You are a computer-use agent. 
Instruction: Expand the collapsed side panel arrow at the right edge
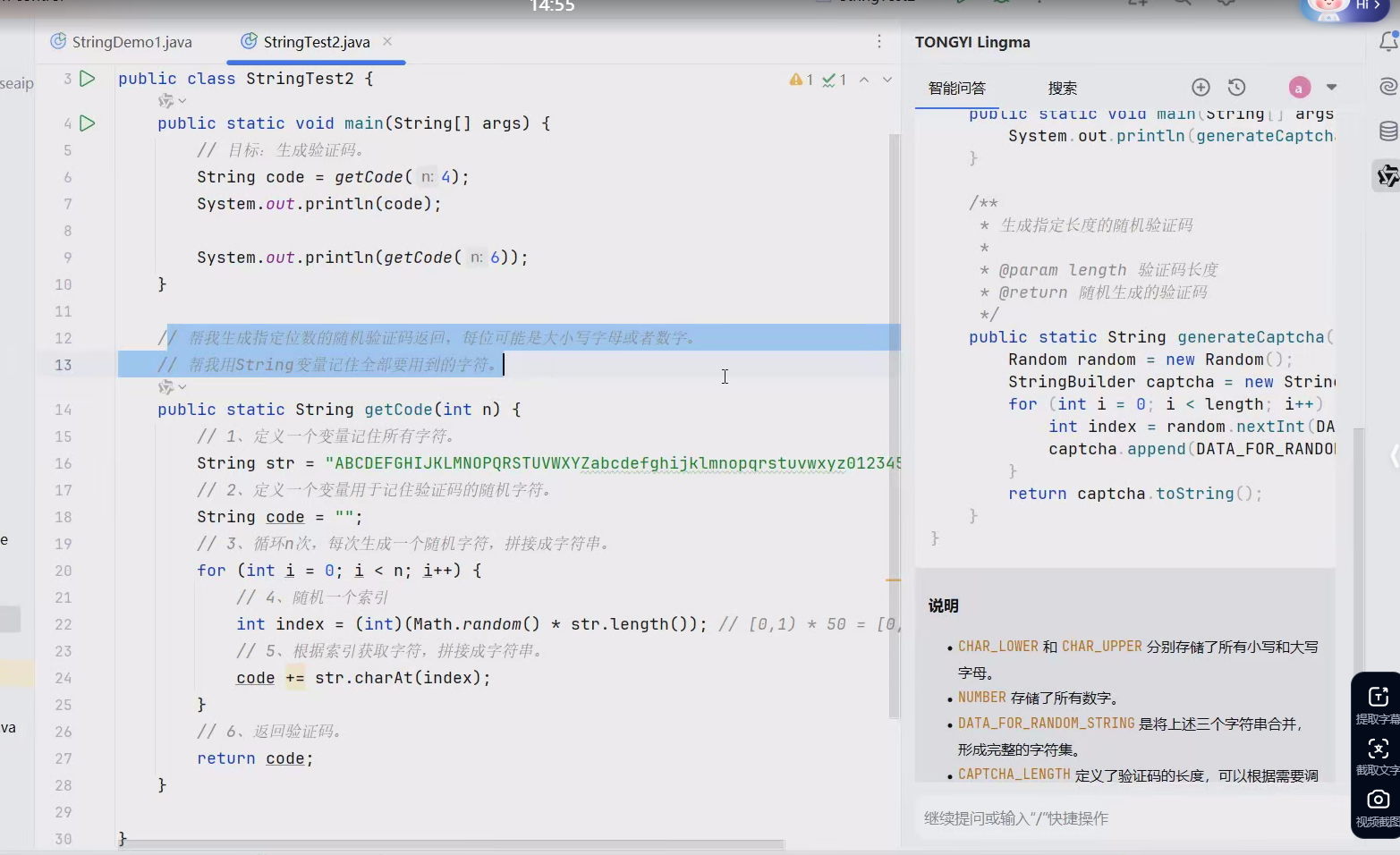tap(1394, 456)
